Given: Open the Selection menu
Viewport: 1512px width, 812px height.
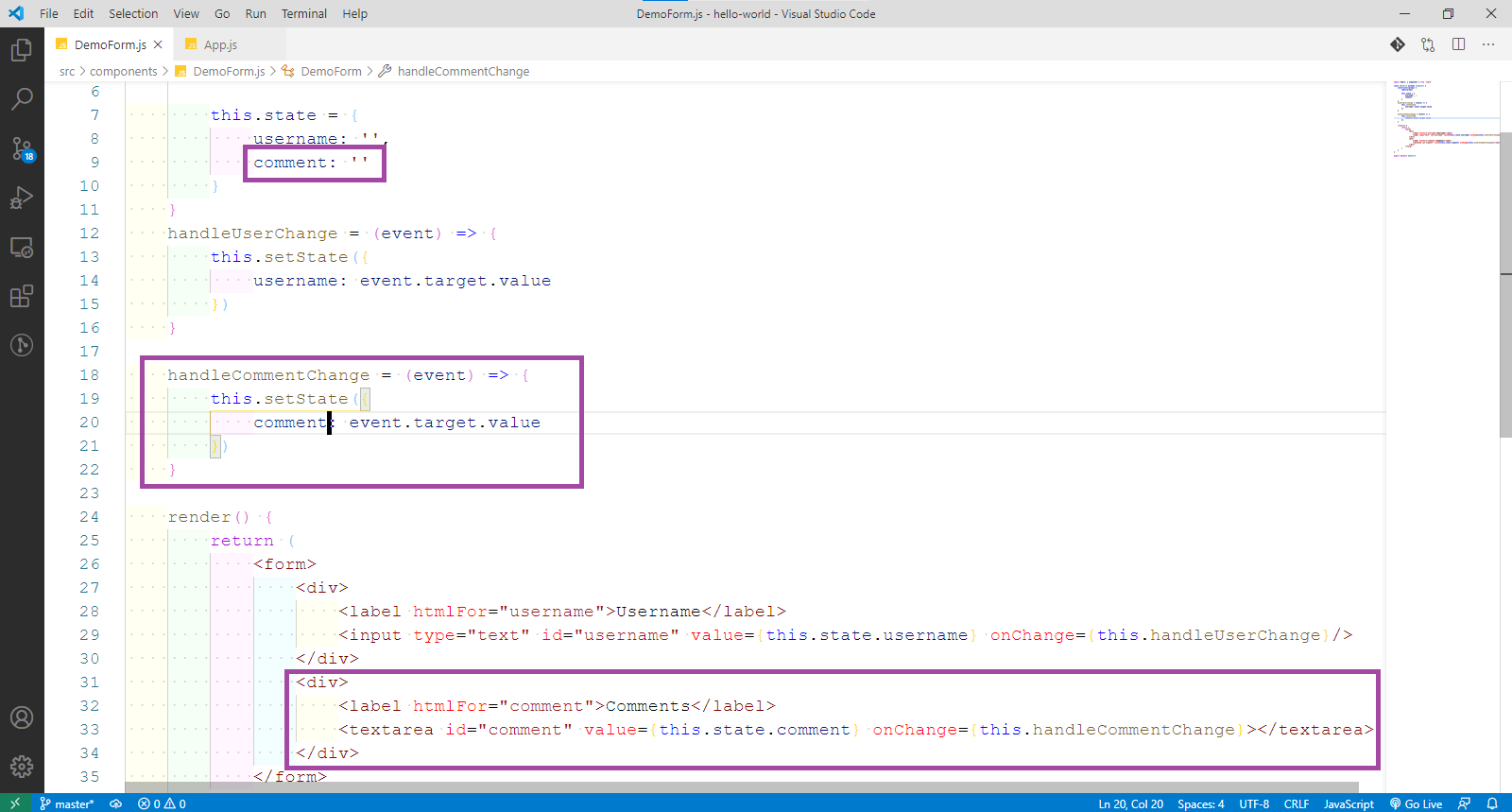Looking at the screenshot, I should (x=133, y=13).
